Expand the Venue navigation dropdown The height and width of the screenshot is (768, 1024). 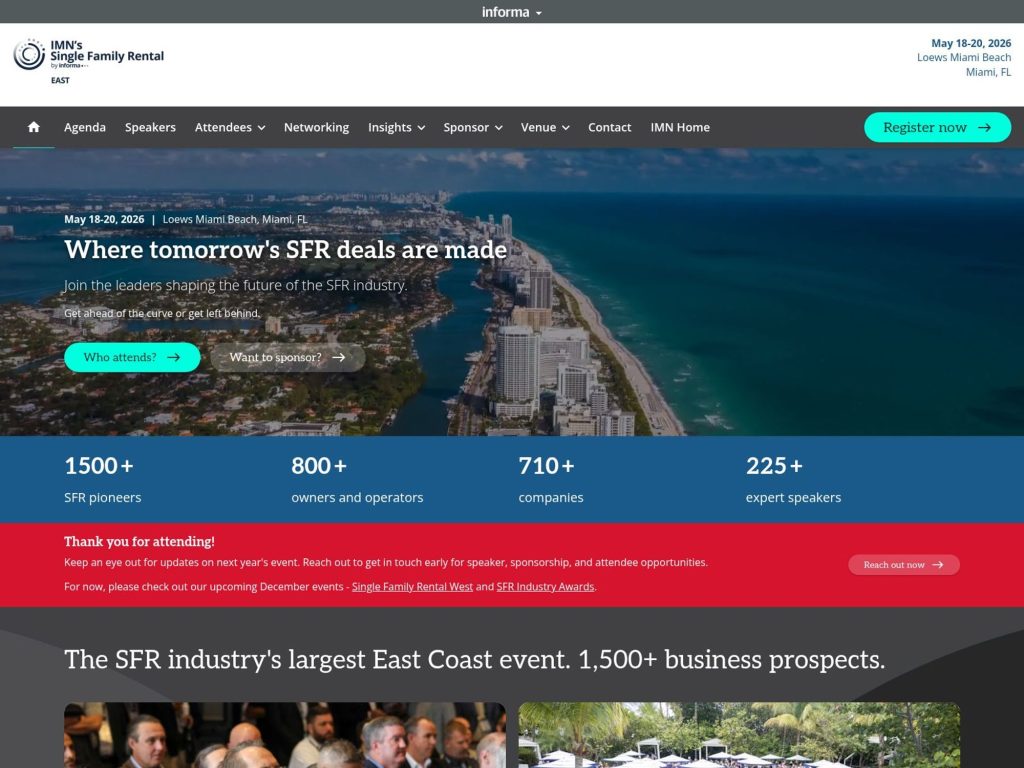[x=544, y=127]
